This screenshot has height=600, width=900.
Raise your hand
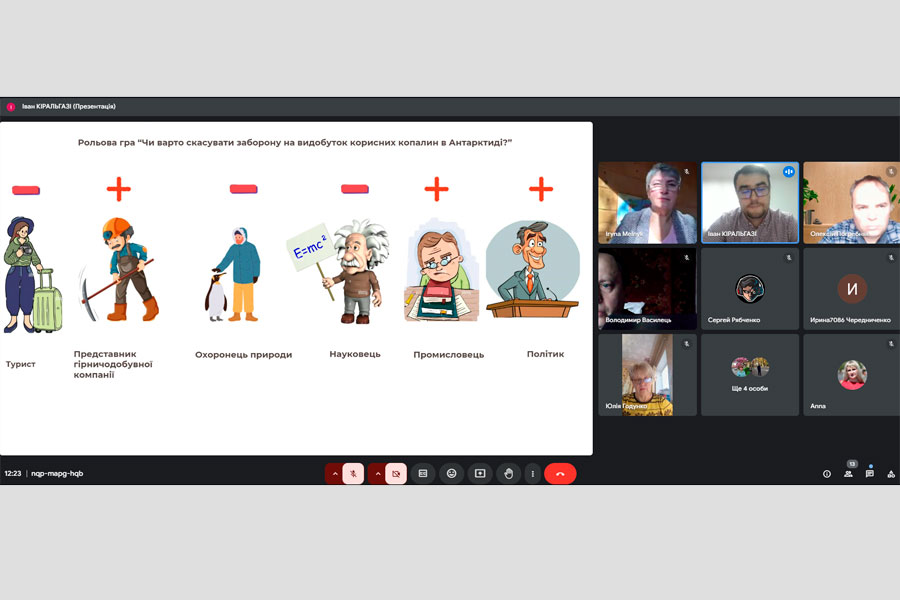(509, 474)
